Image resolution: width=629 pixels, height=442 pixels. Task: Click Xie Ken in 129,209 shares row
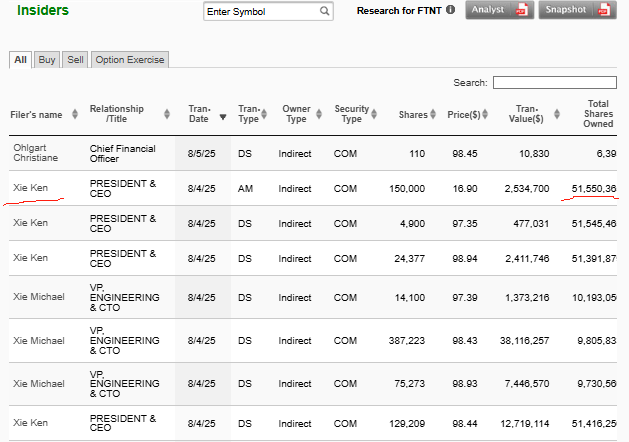(30, 423)
